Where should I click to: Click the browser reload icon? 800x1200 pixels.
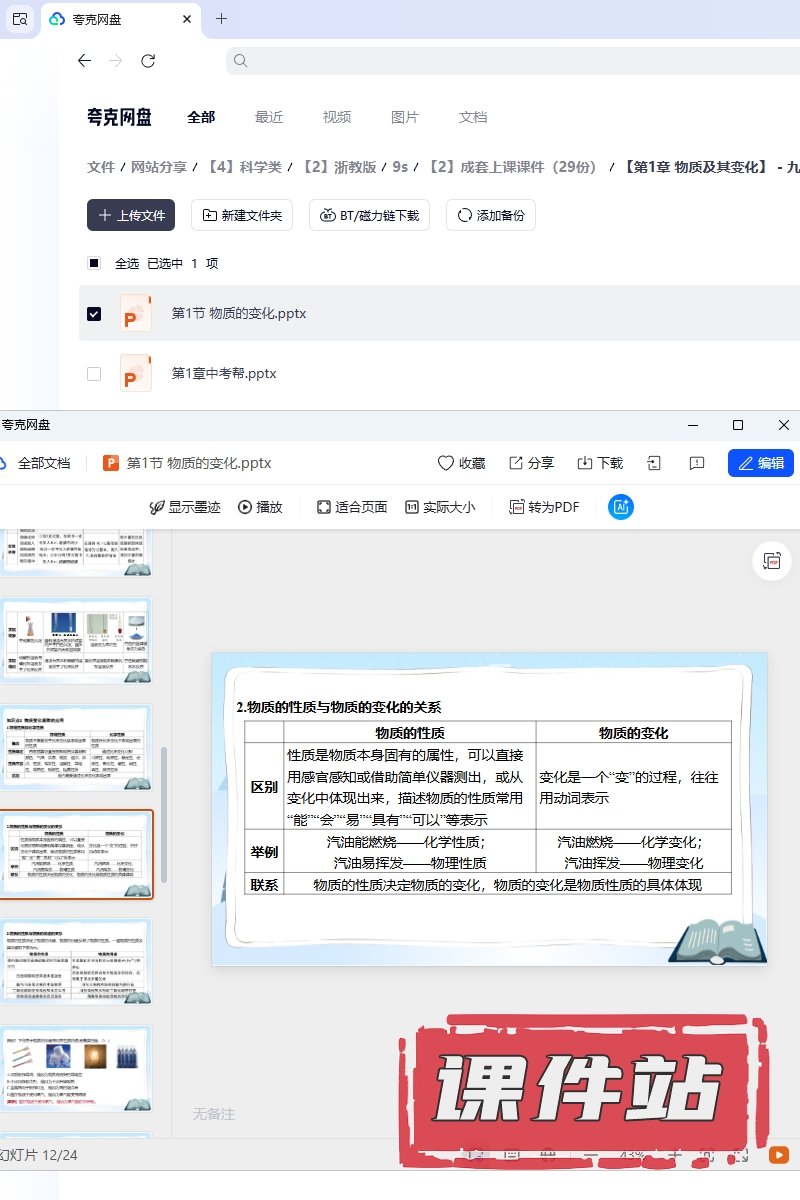click(x=148, y=61)
